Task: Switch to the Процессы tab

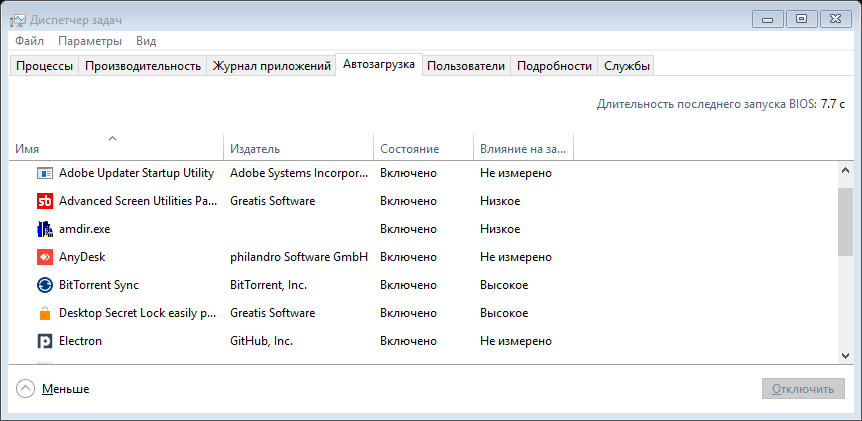Action: (x=43, y=66)
